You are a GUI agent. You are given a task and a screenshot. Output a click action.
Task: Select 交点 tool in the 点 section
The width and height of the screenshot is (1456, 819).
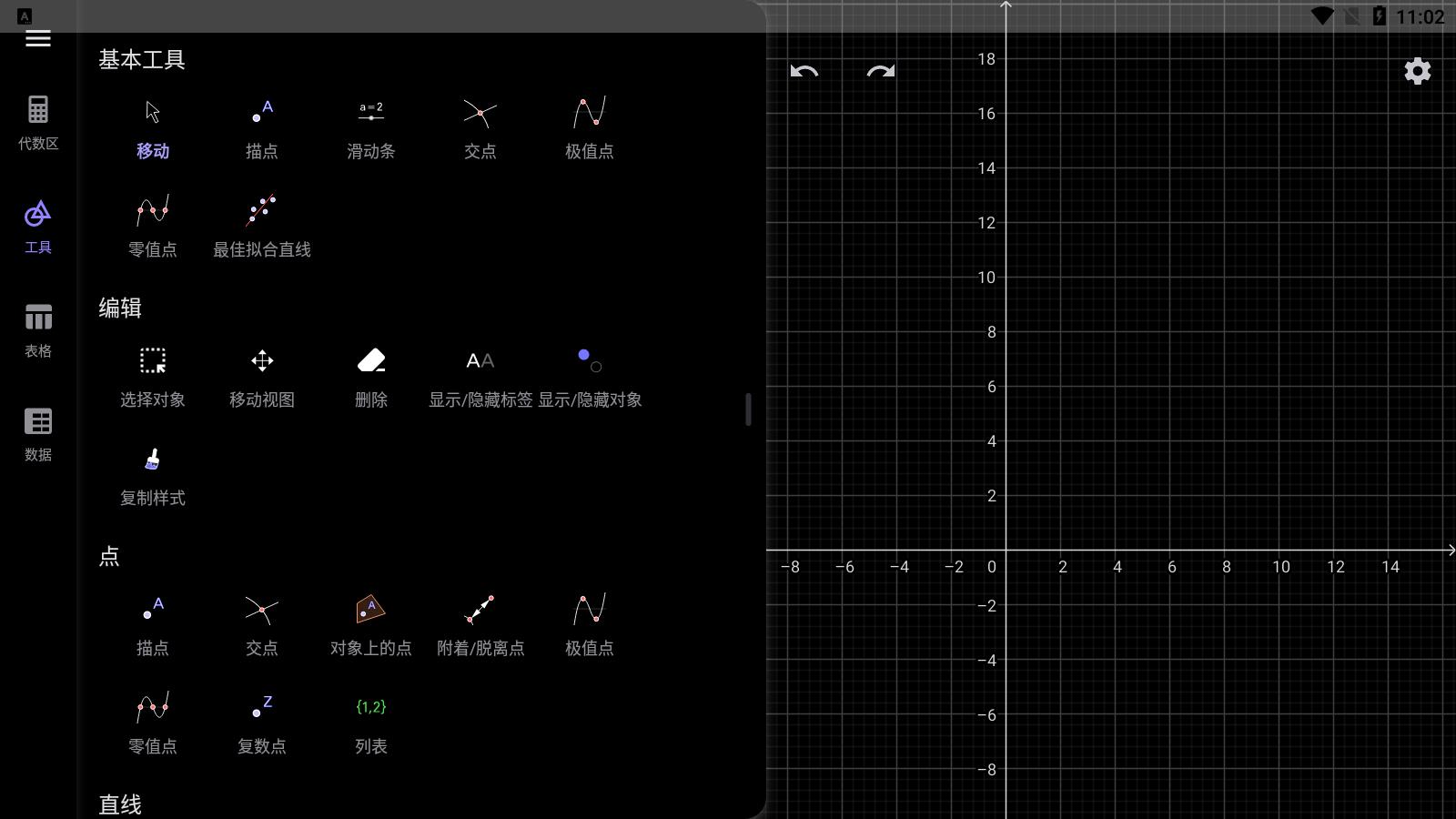click(x=262, y=624)
